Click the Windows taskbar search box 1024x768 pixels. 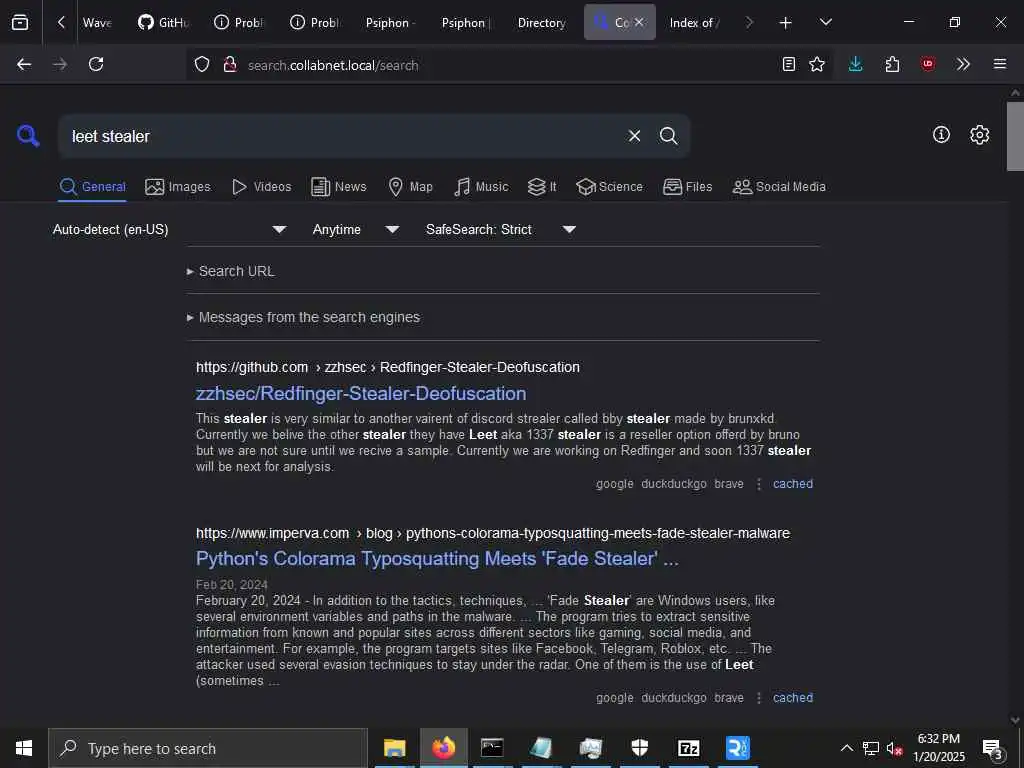pos(208,748)
